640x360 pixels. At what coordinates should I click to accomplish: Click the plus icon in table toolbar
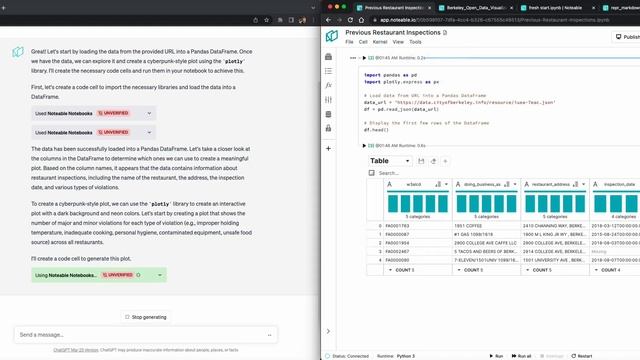[445, 161]
